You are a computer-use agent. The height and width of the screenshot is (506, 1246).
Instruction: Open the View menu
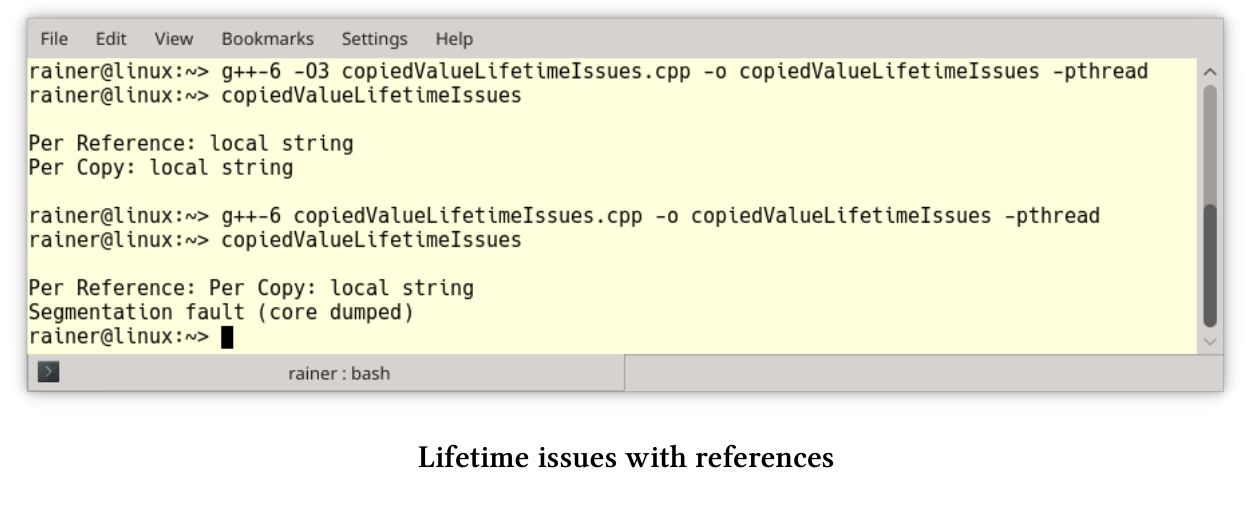click(173, 39)
